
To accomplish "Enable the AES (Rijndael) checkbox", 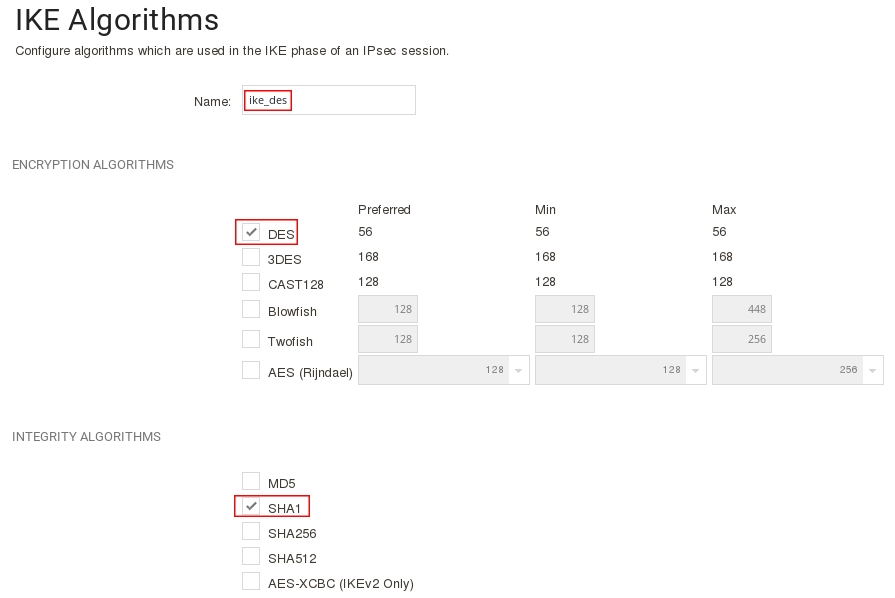I will pyautogui.click(x=251, y=370).
